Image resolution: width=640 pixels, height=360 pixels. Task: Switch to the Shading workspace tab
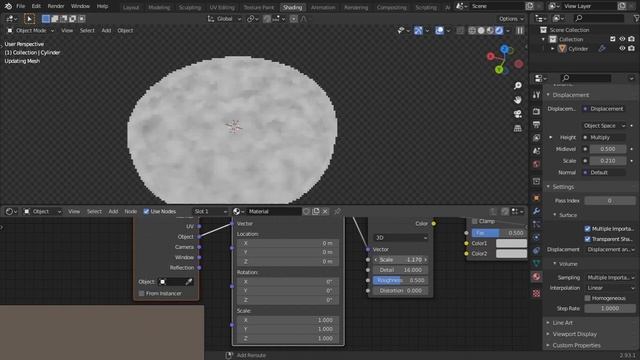[x=292, y=7]
